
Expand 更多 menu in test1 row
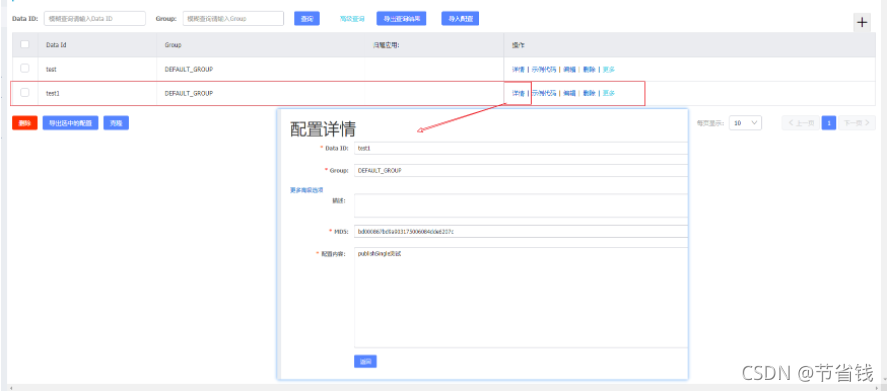pos(608,94)
